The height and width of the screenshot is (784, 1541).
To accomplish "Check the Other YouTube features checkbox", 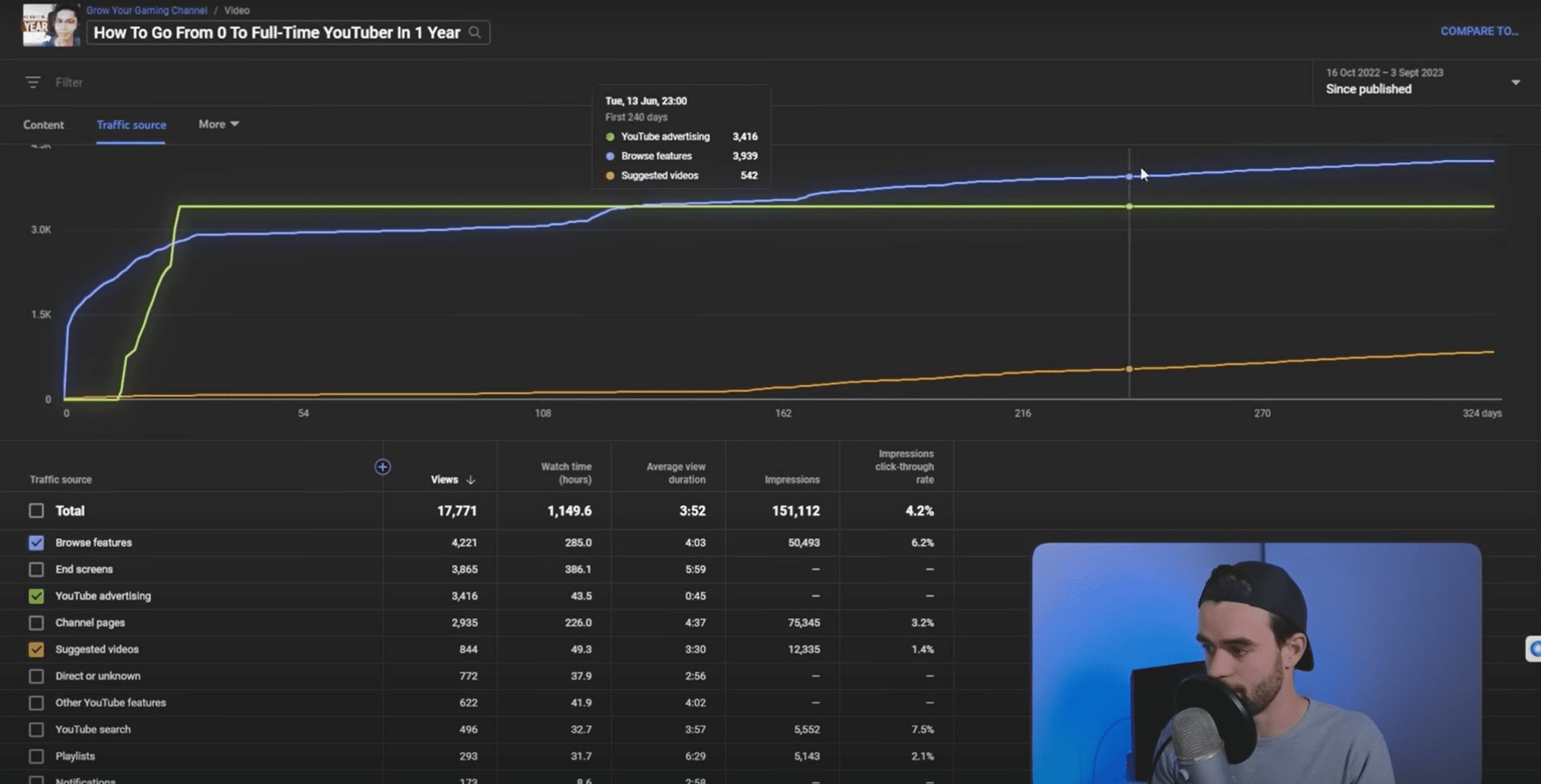I will point(36,702).
